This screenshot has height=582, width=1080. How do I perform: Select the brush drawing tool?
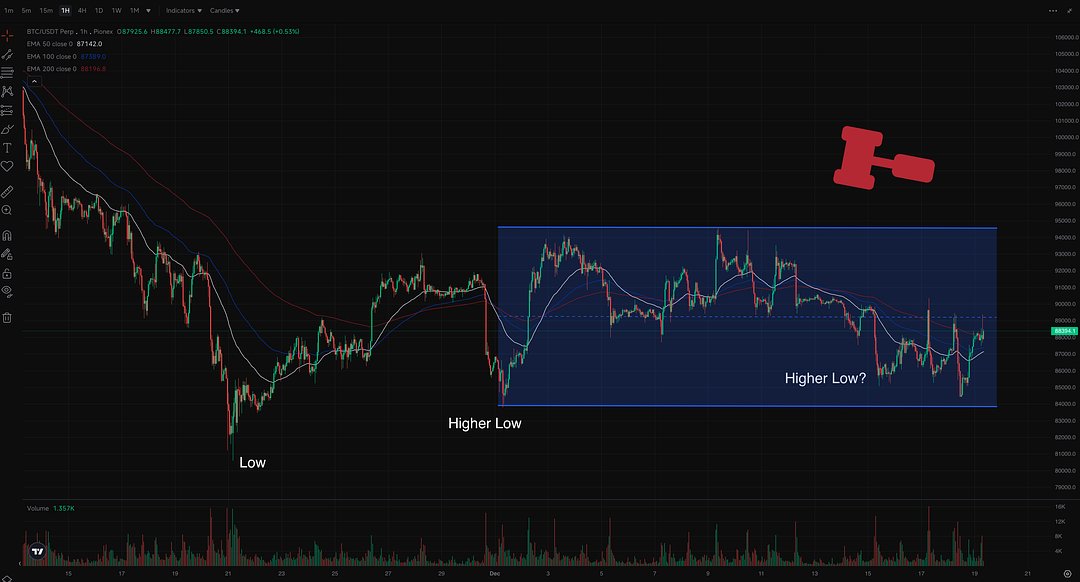pos(7,129)
